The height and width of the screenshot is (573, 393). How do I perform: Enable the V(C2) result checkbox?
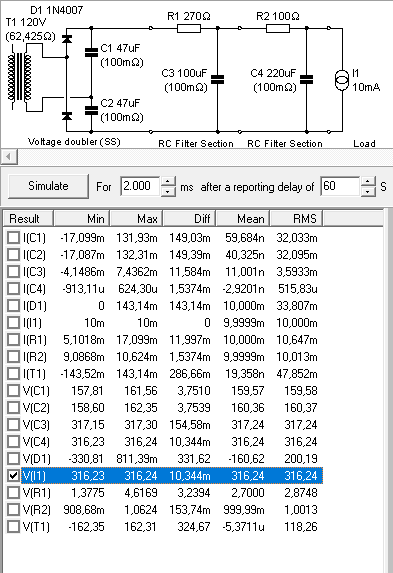[14, 408]
